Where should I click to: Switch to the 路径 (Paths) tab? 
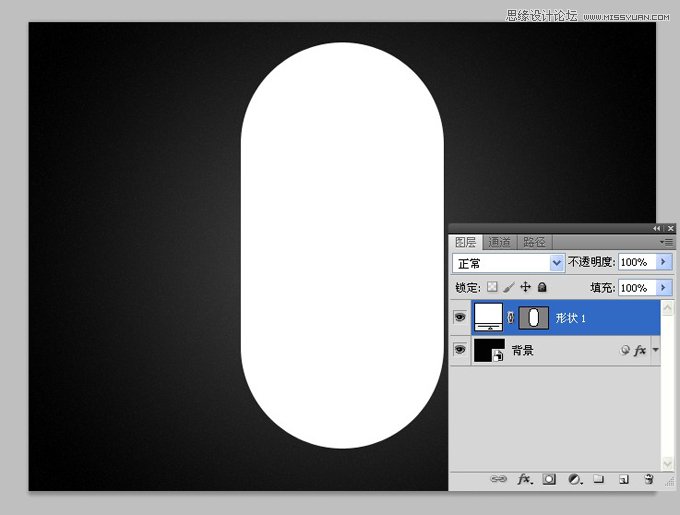click(x=534, y=242)
